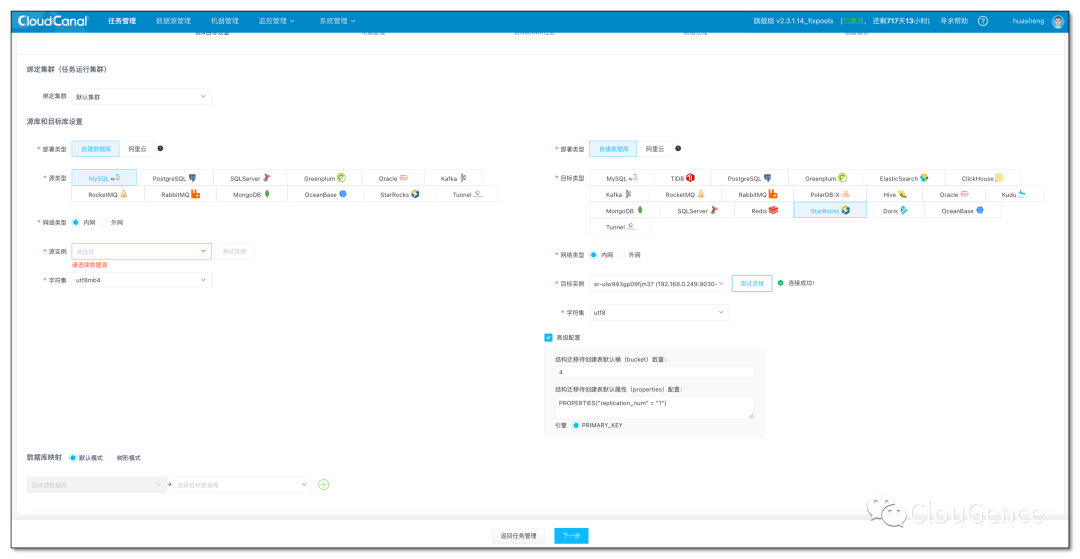This screenshot has height=559, width=1080.
Task: Pick PostgreSQL as the target type
Action: (749, 178)
